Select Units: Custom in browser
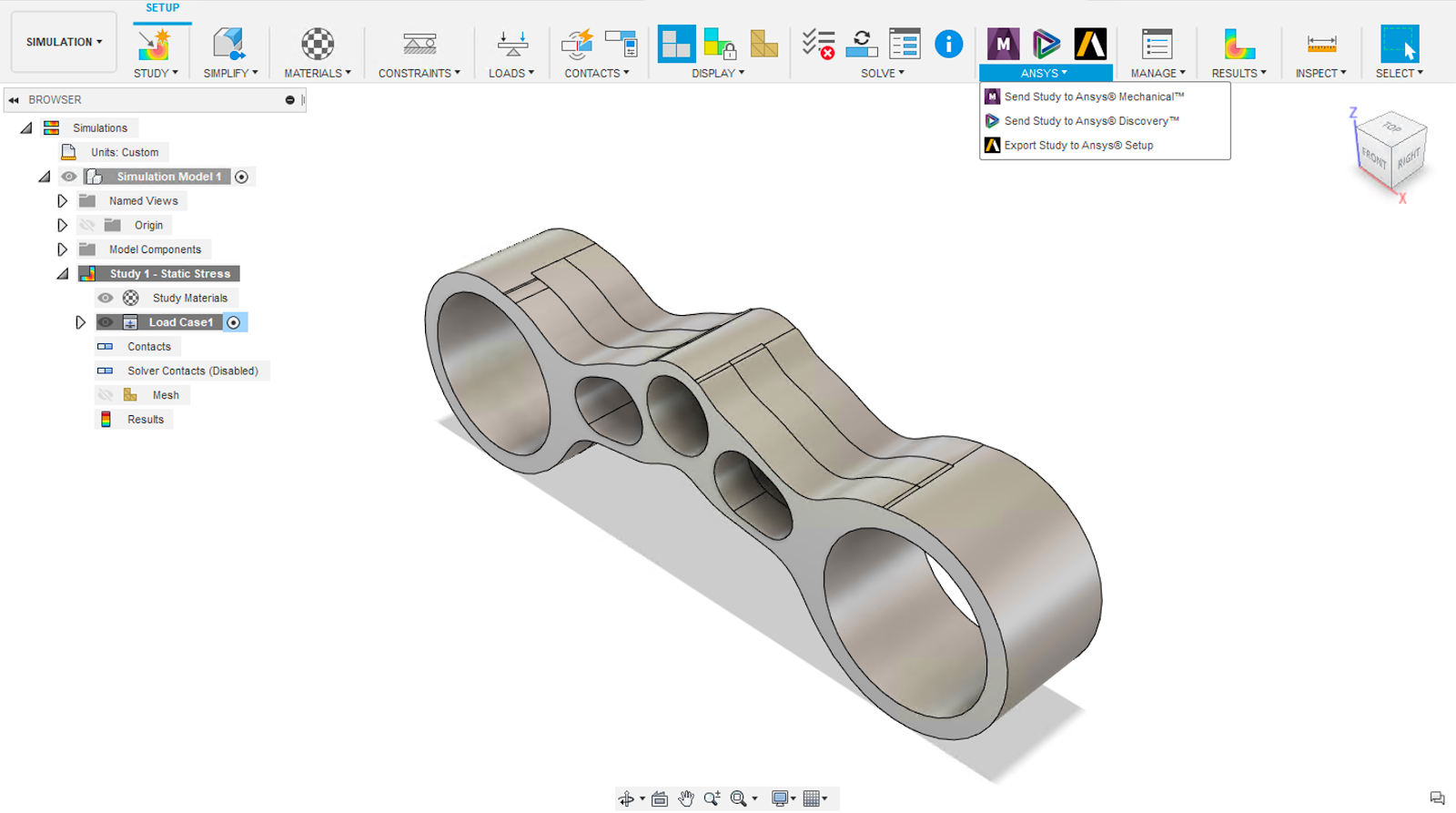The height and width of the screenshot is (813, 1456). click(125, 153)
